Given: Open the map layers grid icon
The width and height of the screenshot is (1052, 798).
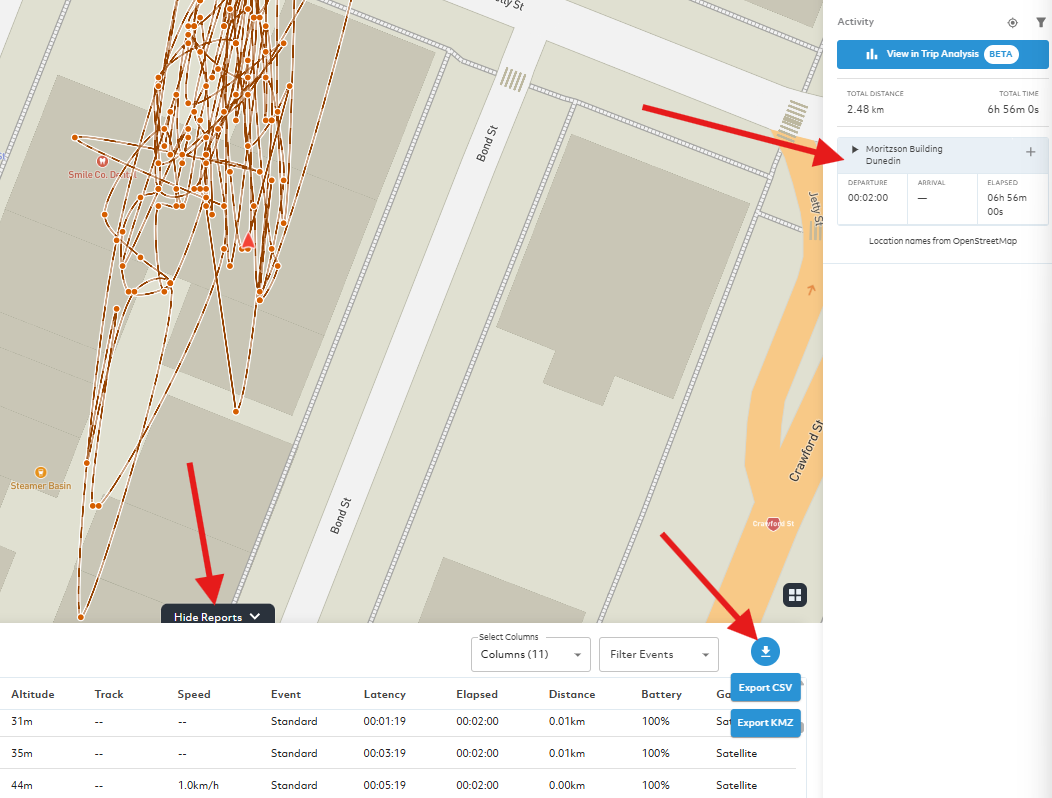Looking at the screenshot, I should (795, 595).
